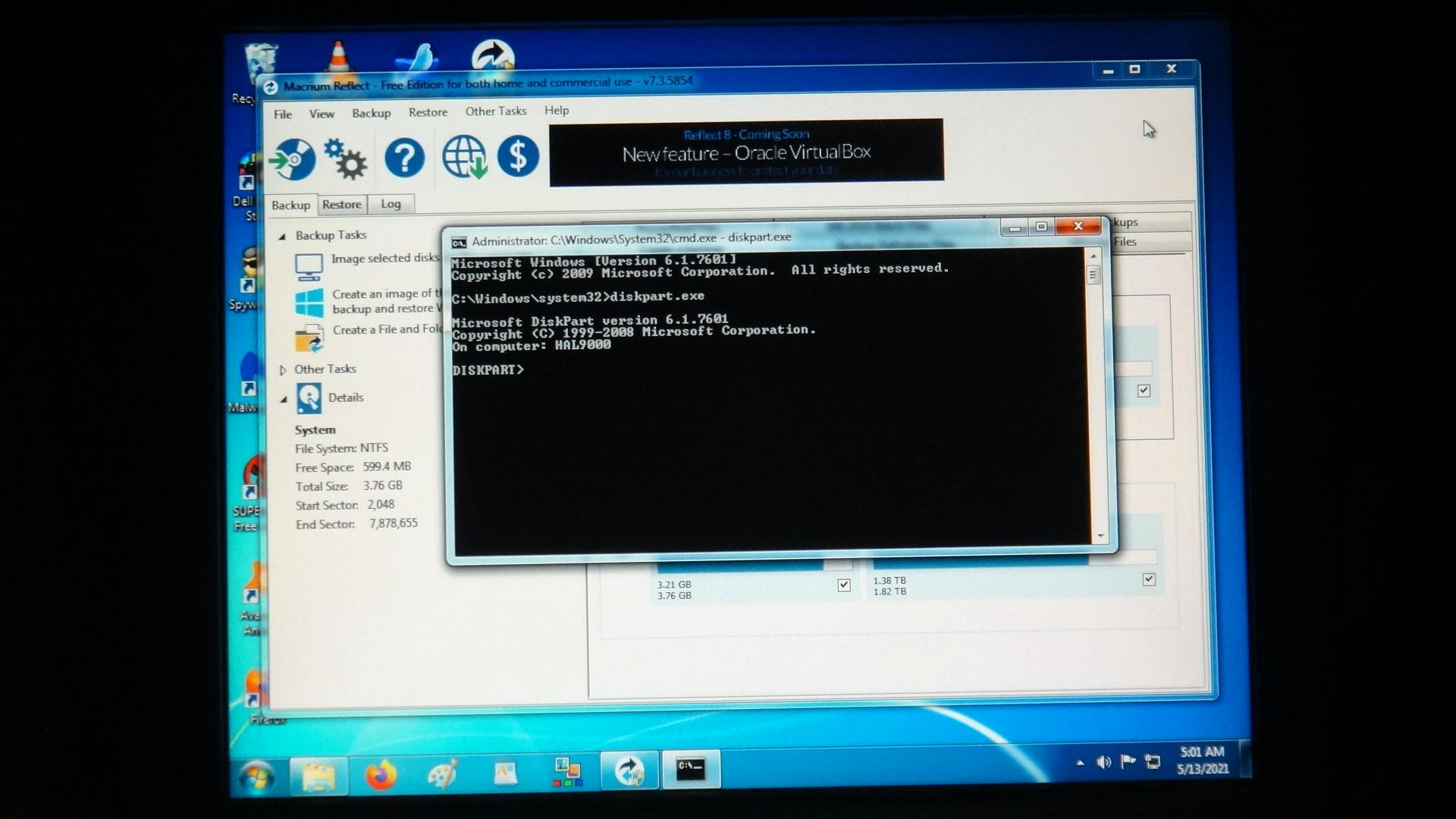Open VLC media player desktop icon

pos(338,57)
